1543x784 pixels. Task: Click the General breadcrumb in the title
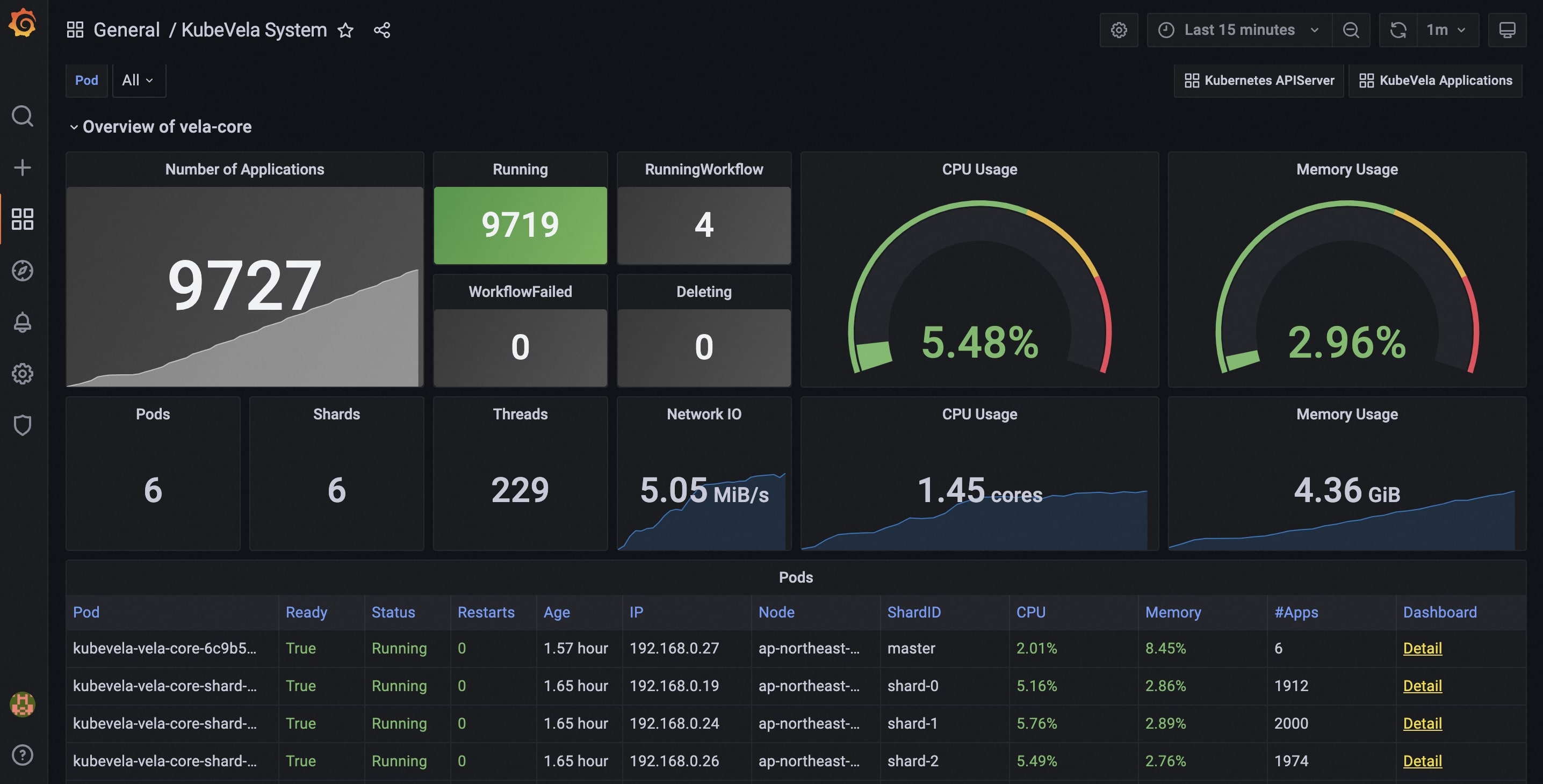coord(126,30)
